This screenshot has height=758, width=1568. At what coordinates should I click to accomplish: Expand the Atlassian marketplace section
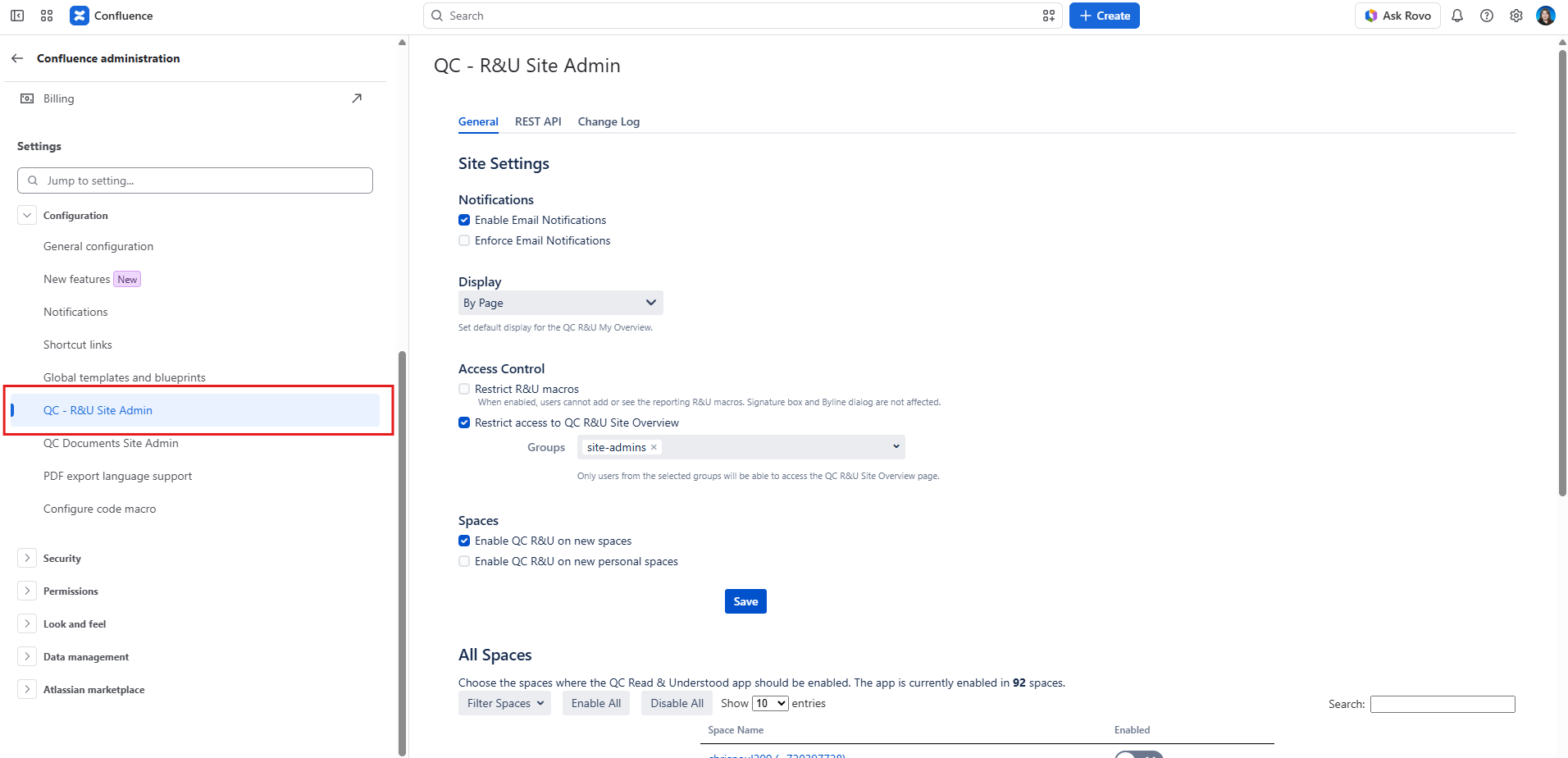tap(27, 689)
